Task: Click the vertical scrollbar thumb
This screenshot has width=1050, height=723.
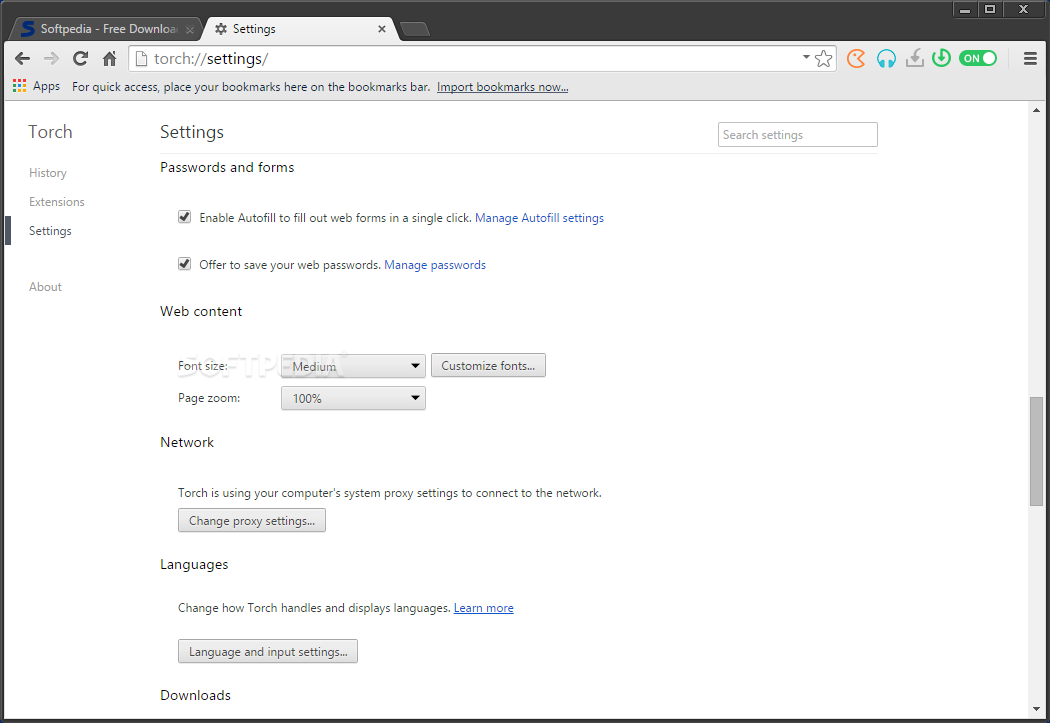Action: point(1036,451)
